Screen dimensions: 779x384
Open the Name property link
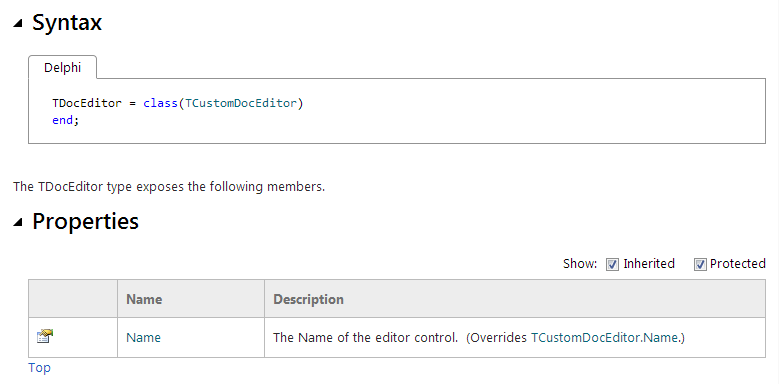point(143,338)
